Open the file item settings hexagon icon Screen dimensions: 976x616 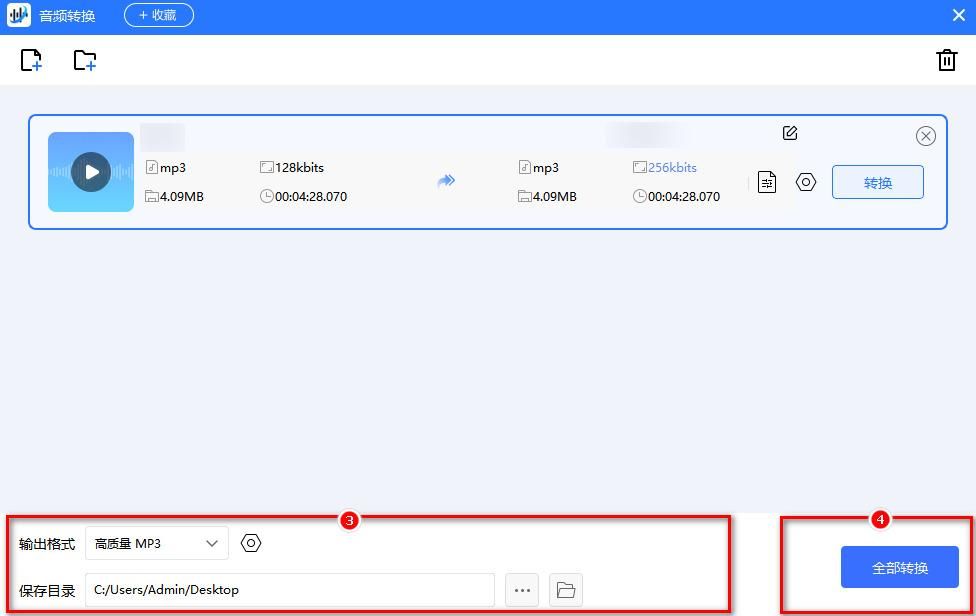click(806, 182)
